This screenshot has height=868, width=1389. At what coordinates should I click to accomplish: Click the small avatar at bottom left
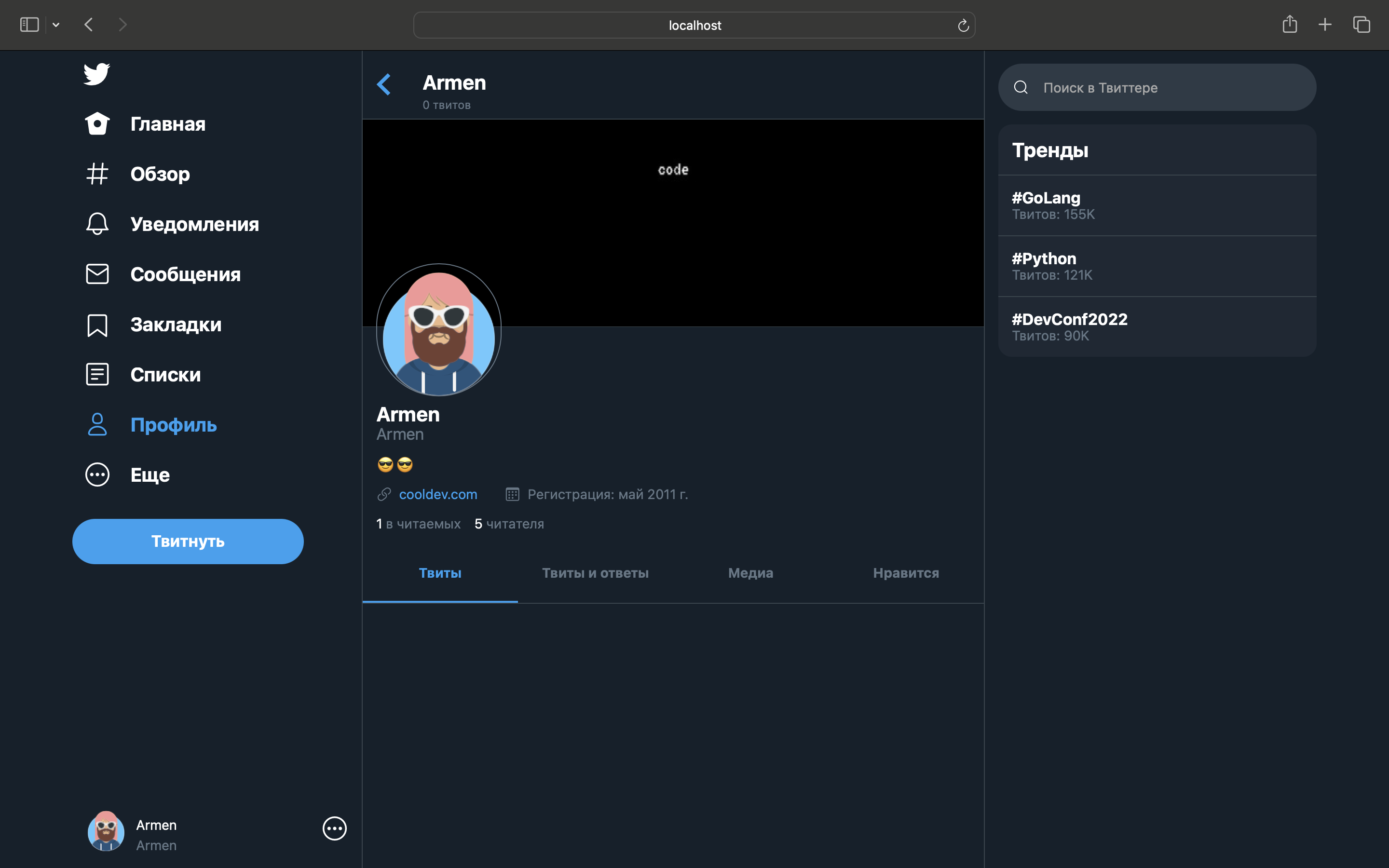[106, 831]
